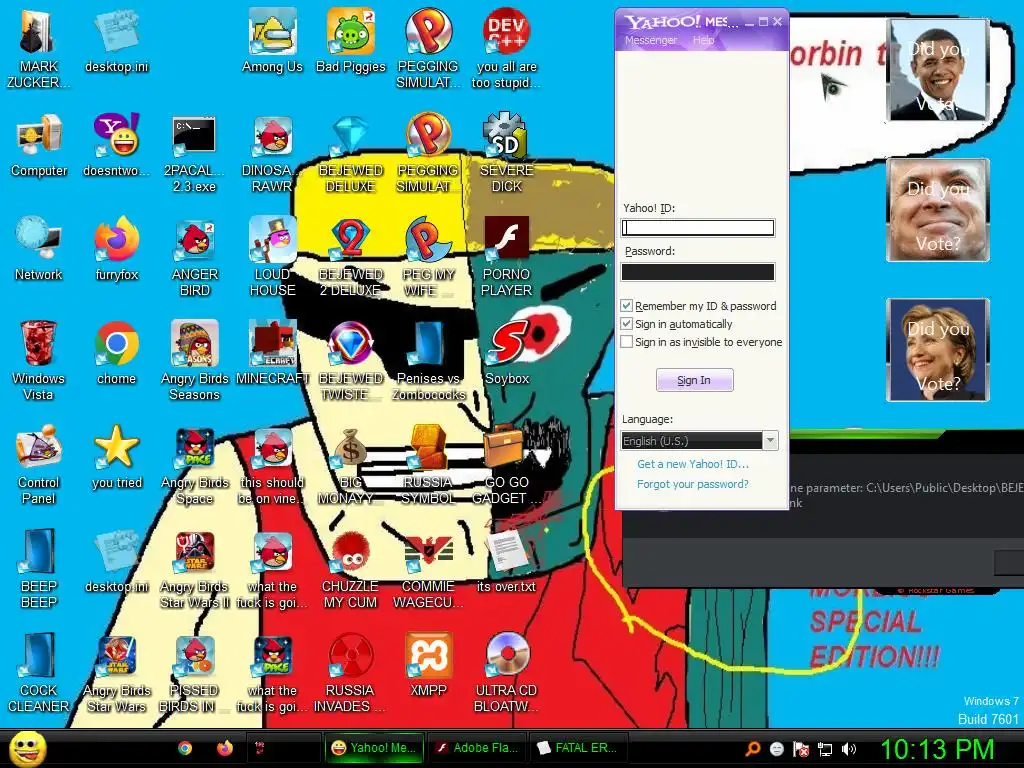Open the ANGER BIRD shortcut

[x=195, y=257]
